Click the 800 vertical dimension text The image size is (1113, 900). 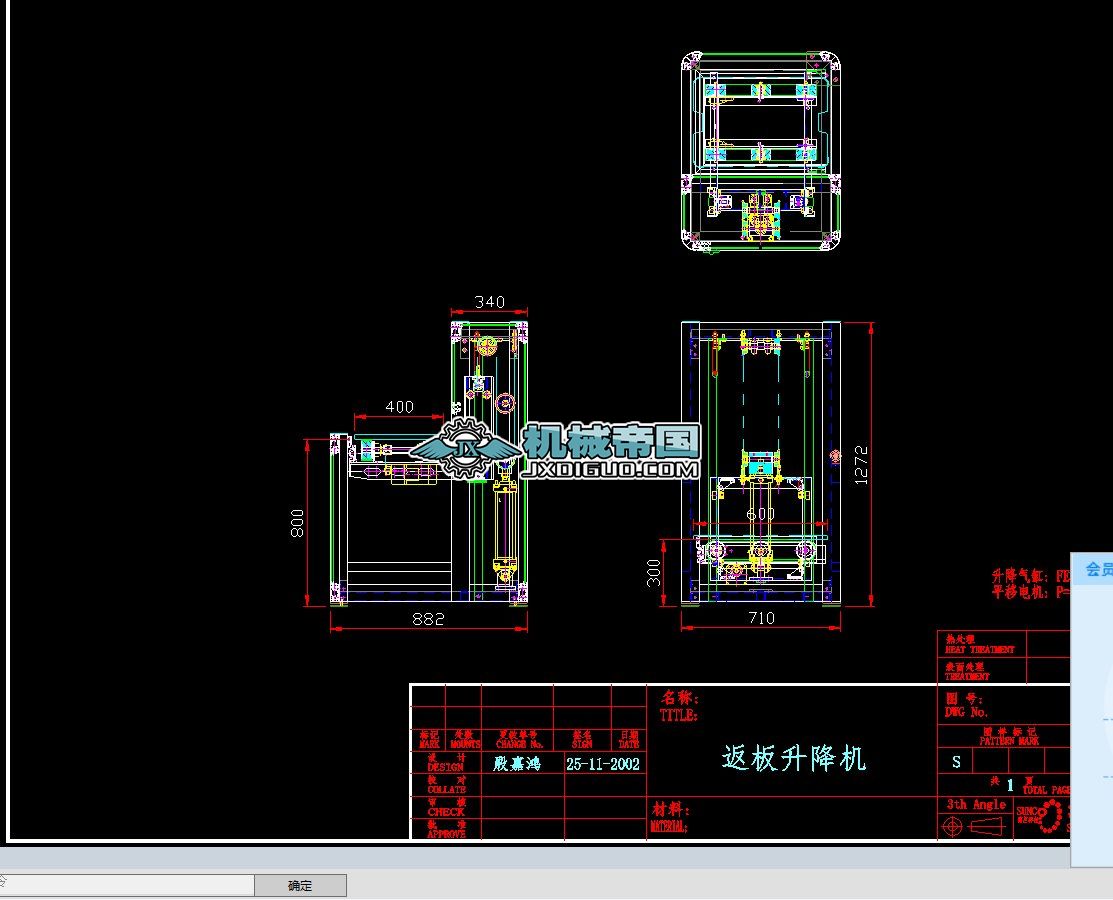coord(297,523)
